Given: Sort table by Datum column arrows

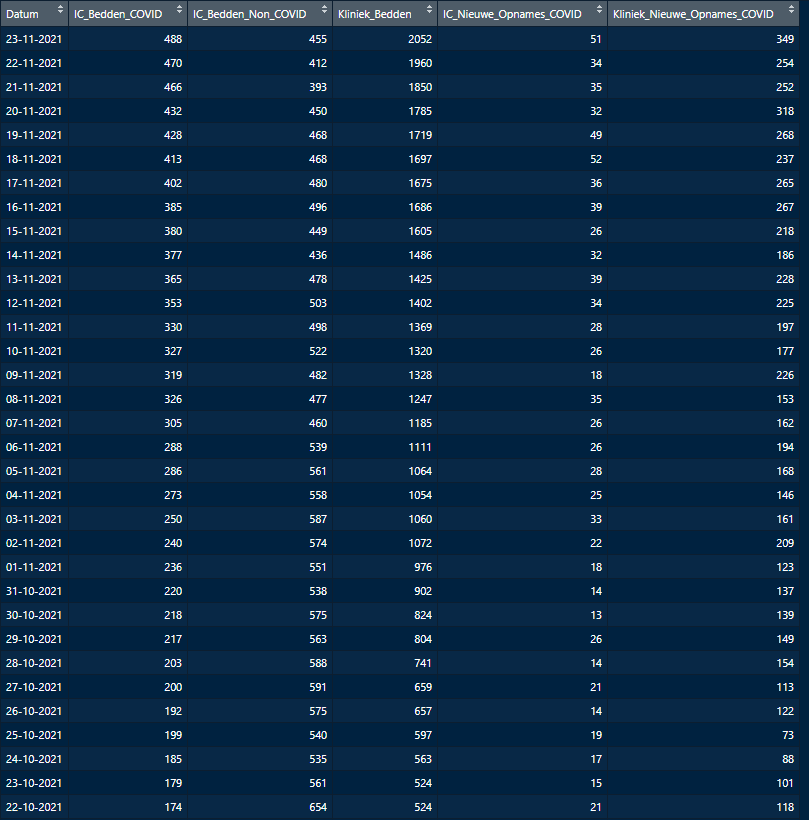Looking at the screenshot, I should [x=60, y=9].
